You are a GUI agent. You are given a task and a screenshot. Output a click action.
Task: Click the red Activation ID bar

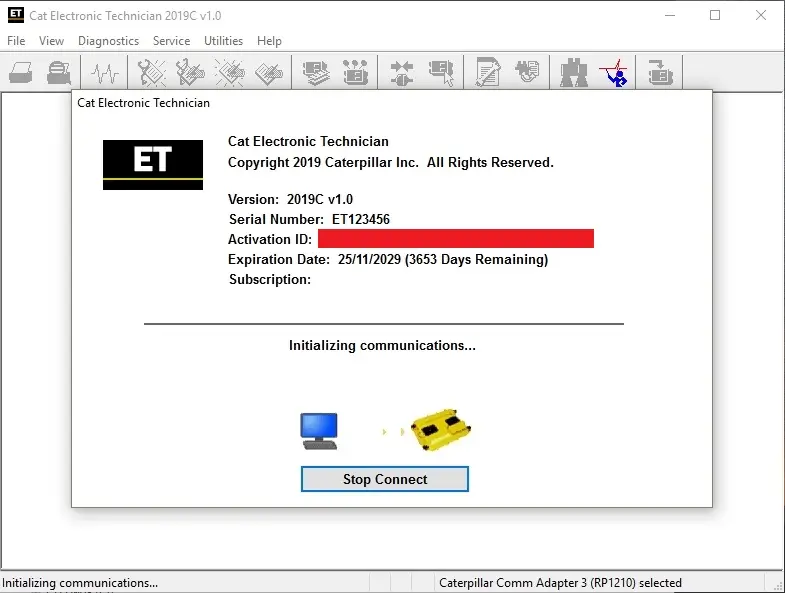click(x=456, y=239)
